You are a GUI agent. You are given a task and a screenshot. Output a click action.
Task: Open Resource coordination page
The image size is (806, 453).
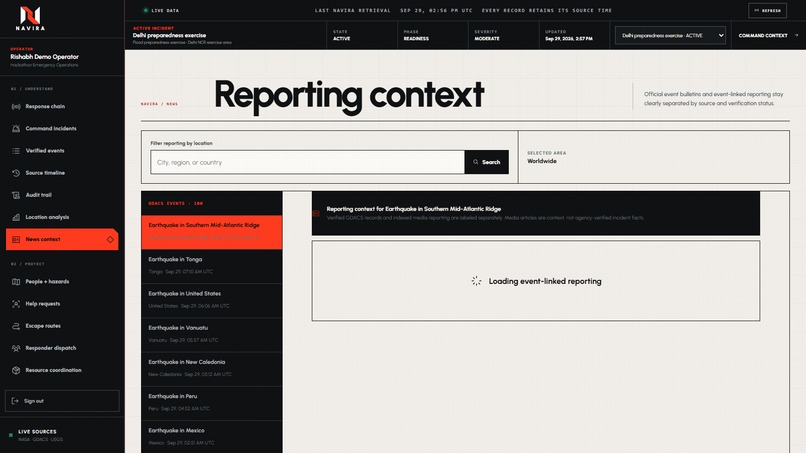pos(62,370)
